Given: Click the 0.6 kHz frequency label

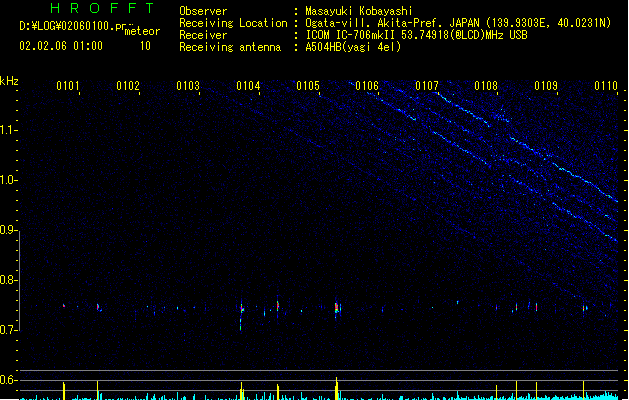Looking at the screenshot, I should tap(8, 380).
